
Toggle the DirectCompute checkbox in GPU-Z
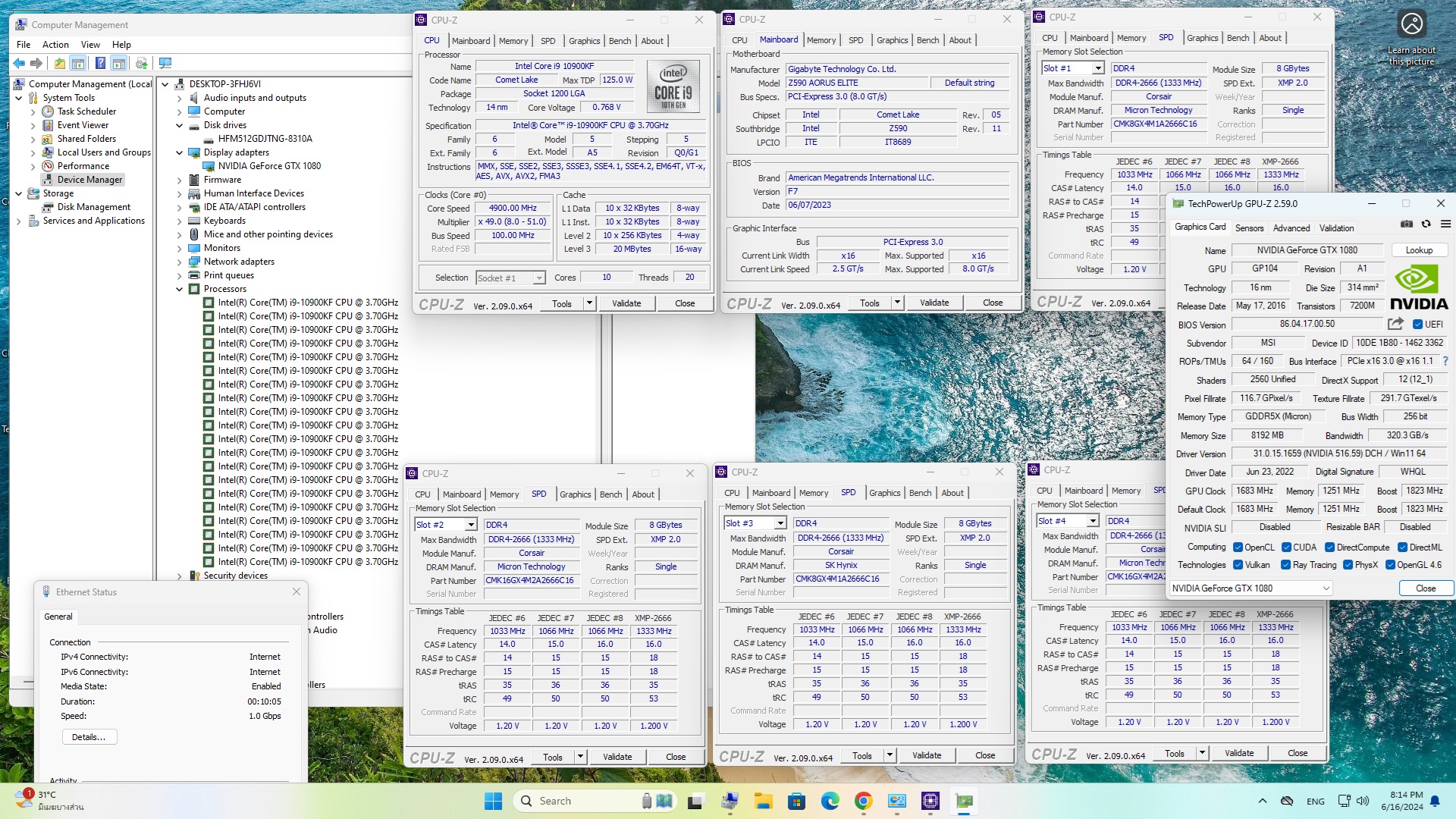[x=1329, y=548]
